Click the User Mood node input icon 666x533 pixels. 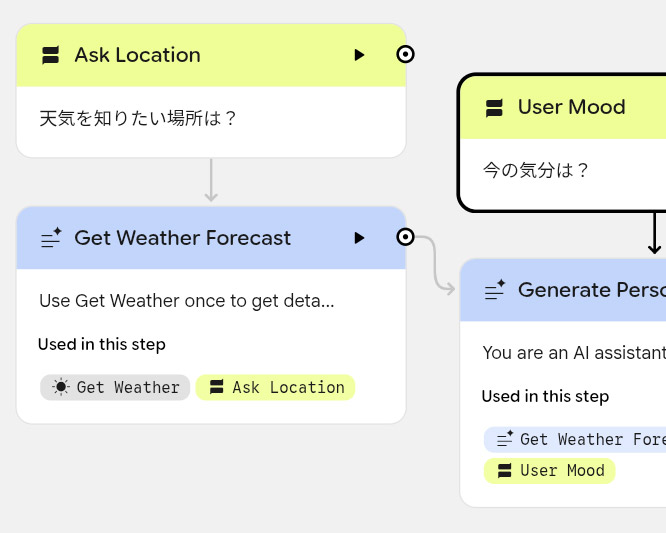(494, 108)
